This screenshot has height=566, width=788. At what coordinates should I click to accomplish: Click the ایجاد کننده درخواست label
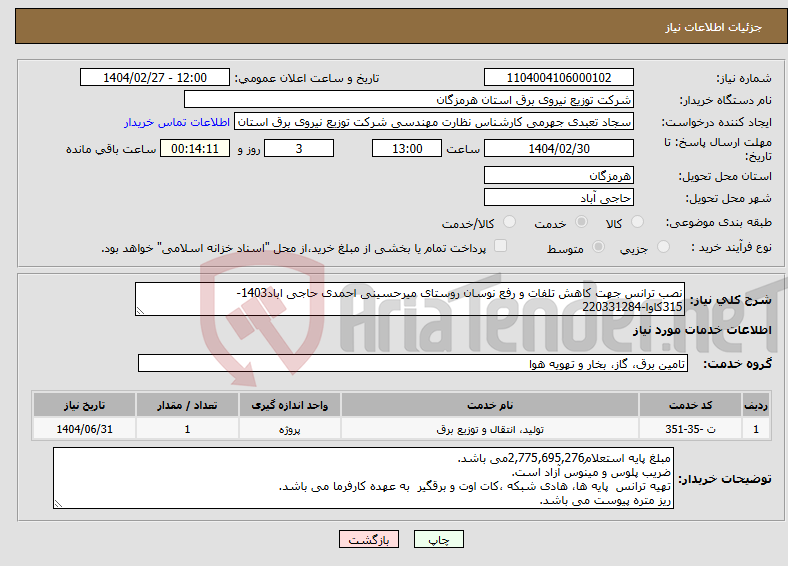pyautogui.click(x=717, y=123)
